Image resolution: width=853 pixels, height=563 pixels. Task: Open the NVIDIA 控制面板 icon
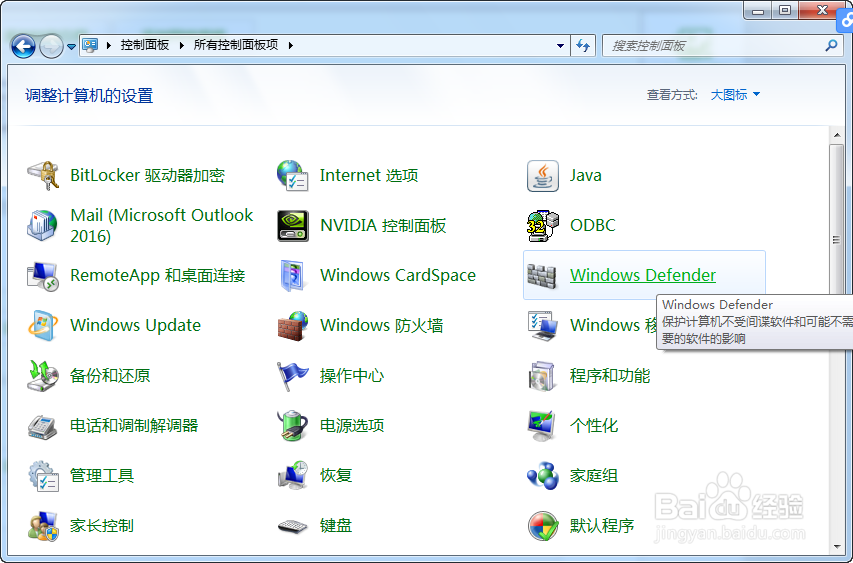click(x=293, y=226)
